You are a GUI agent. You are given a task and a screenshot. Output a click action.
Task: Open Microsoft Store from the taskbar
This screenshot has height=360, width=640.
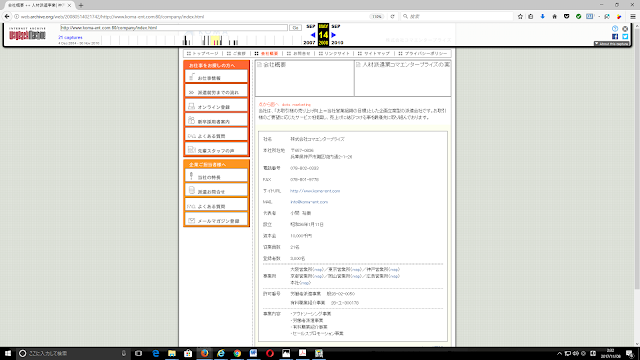click(188, 353)
